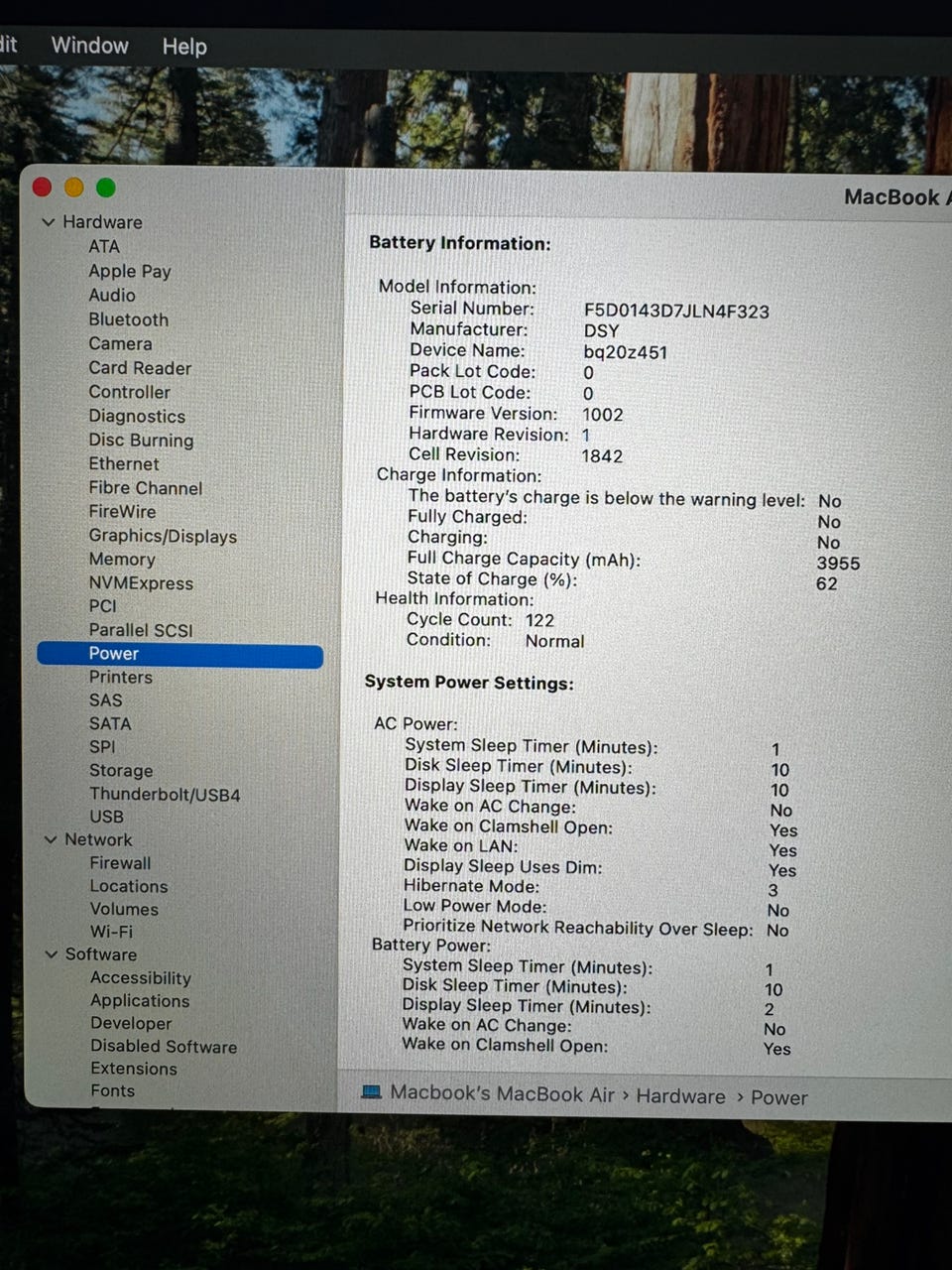
Task: Select Audio in the sidebar
Action: coord(112,295)
